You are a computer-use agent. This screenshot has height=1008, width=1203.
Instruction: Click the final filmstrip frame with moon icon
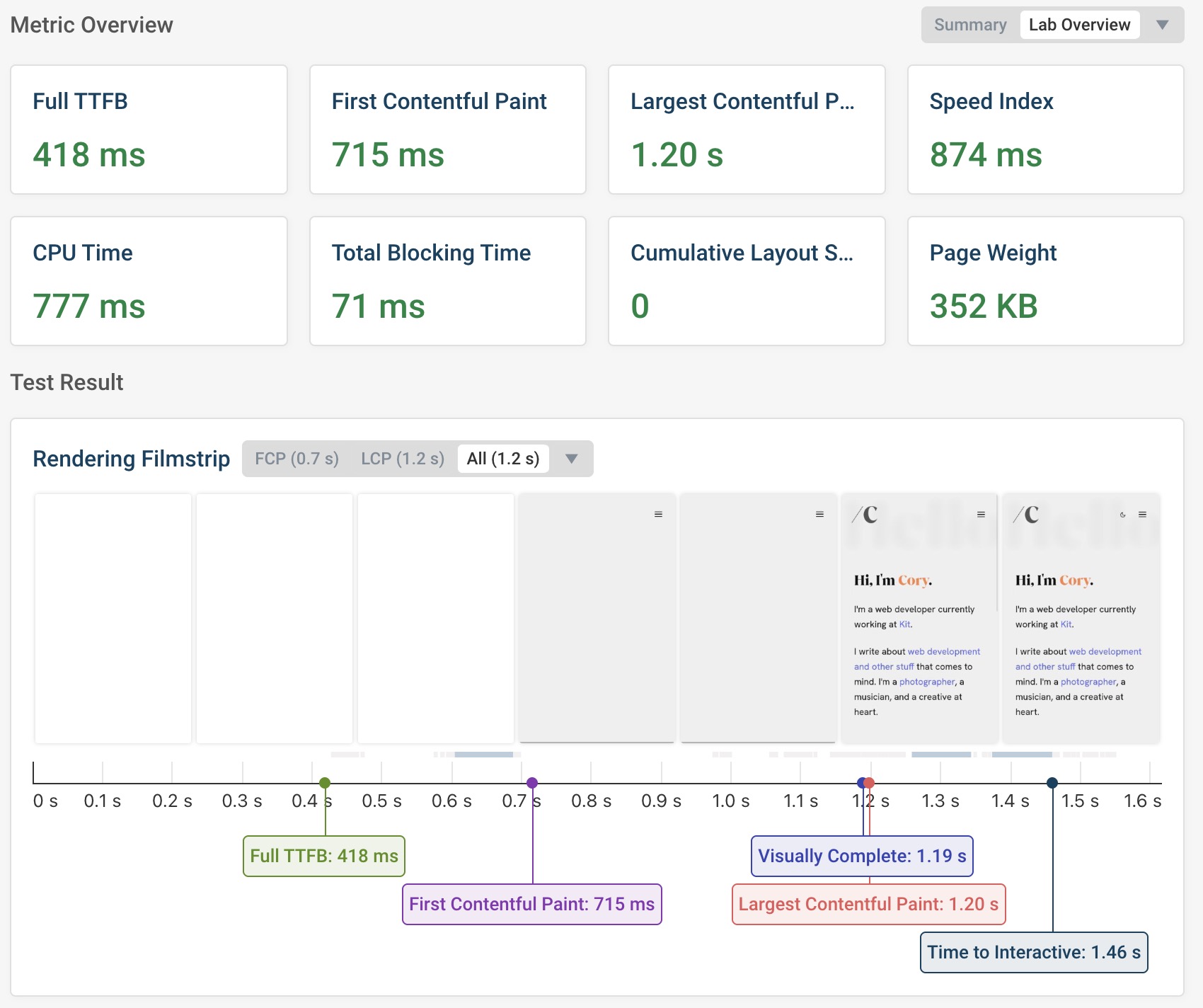tap(1081, 618)
